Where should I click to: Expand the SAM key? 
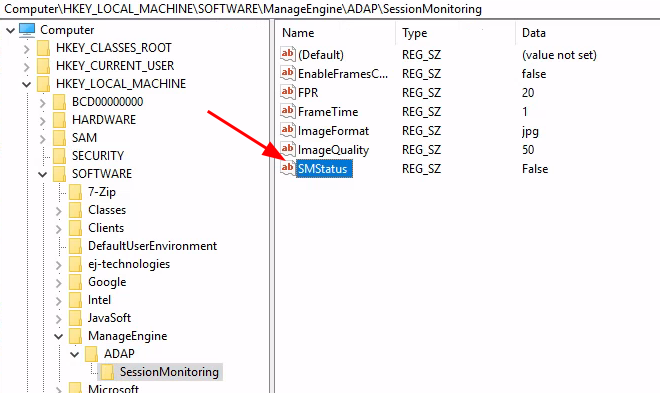pyautogui.click(x=43, y=139)
